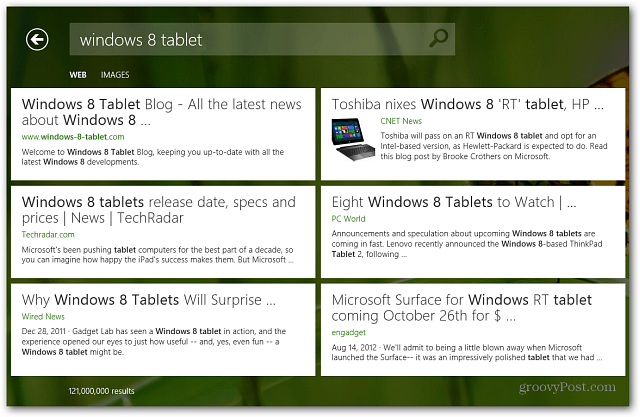Switch to the IMAGES results tab
Screen dimensions: 640x417
pyautogui.click(x=115, y=75)
